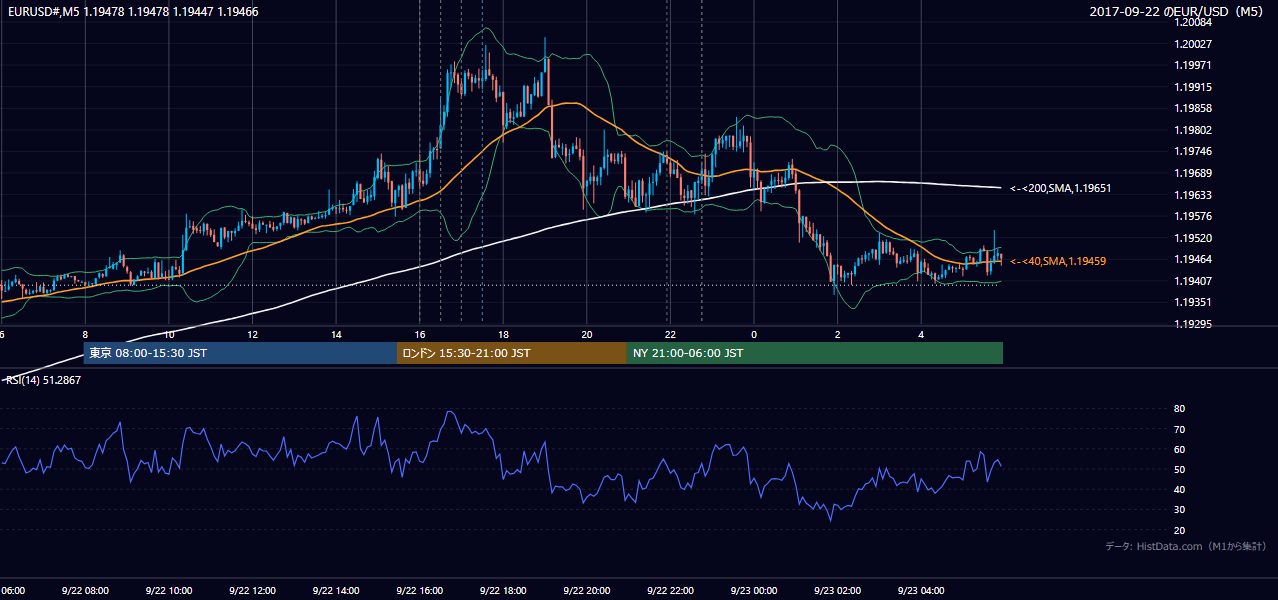1278x600 pixels.
Task: Click hour label 22 under the chart
Action: point(670,335)
